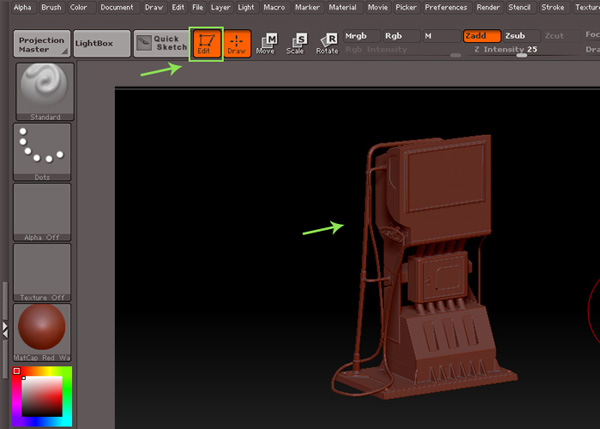Pick a color in the color picker square

coord(42,396)
